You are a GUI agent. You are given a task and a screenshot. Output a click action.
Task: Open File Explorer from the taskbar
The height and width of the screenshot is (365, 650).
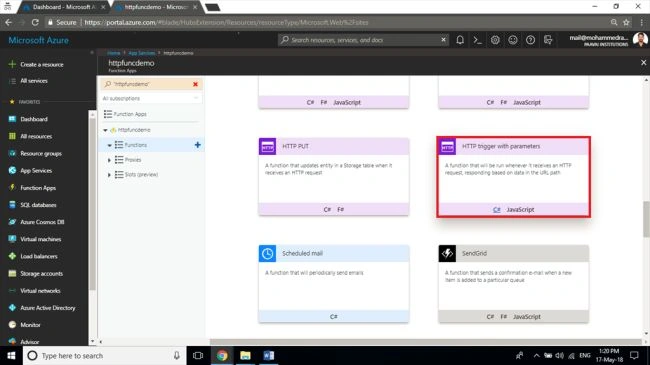coord(245,355)
